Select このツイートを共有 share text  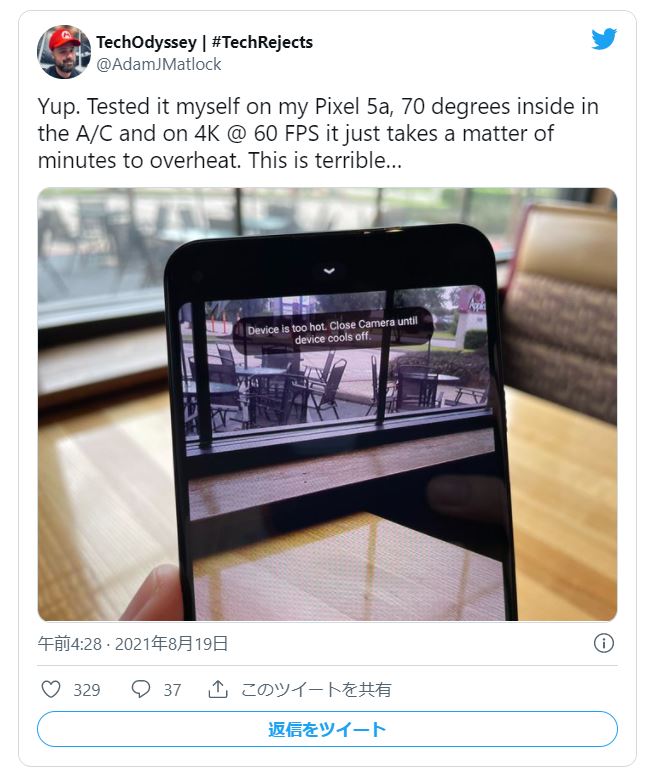tap(316, 689)
